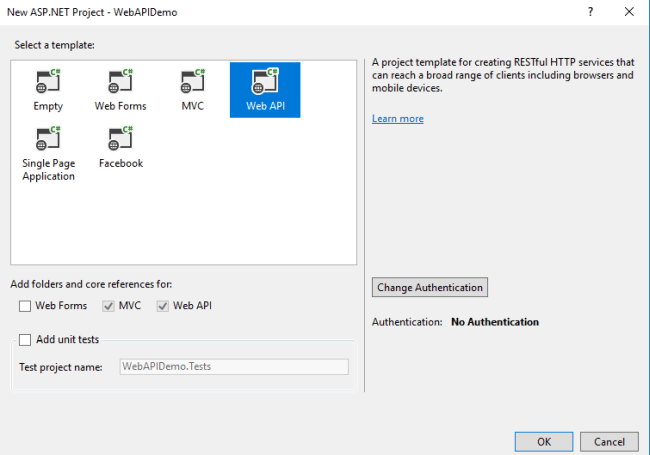Screen dimensions: 650x455
Task: Pick the MVC template icon
Action: (193, 82)
